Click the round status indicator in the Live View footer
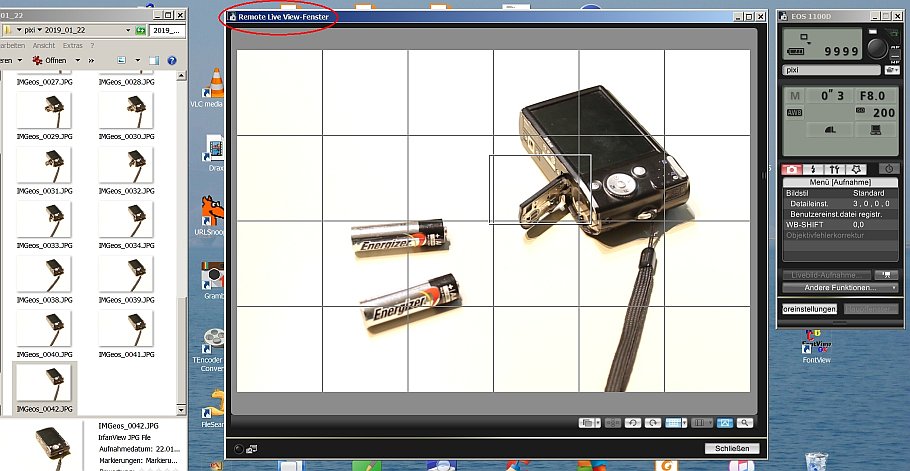 click(x=238, y=448)
